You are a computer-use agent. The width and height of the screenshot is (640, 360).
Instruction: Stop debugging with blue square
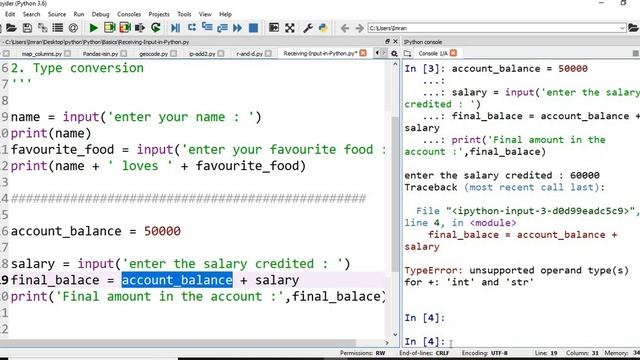coord(253,28)
